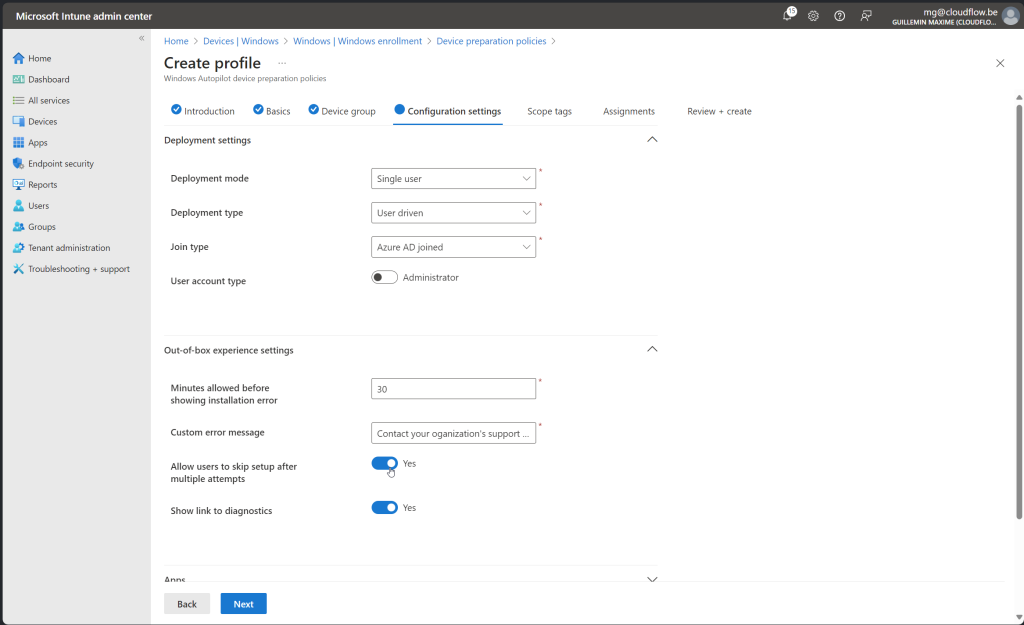Open the Join type dropdown
Screen dimensions: 1024x625
[x=453, y=247]
